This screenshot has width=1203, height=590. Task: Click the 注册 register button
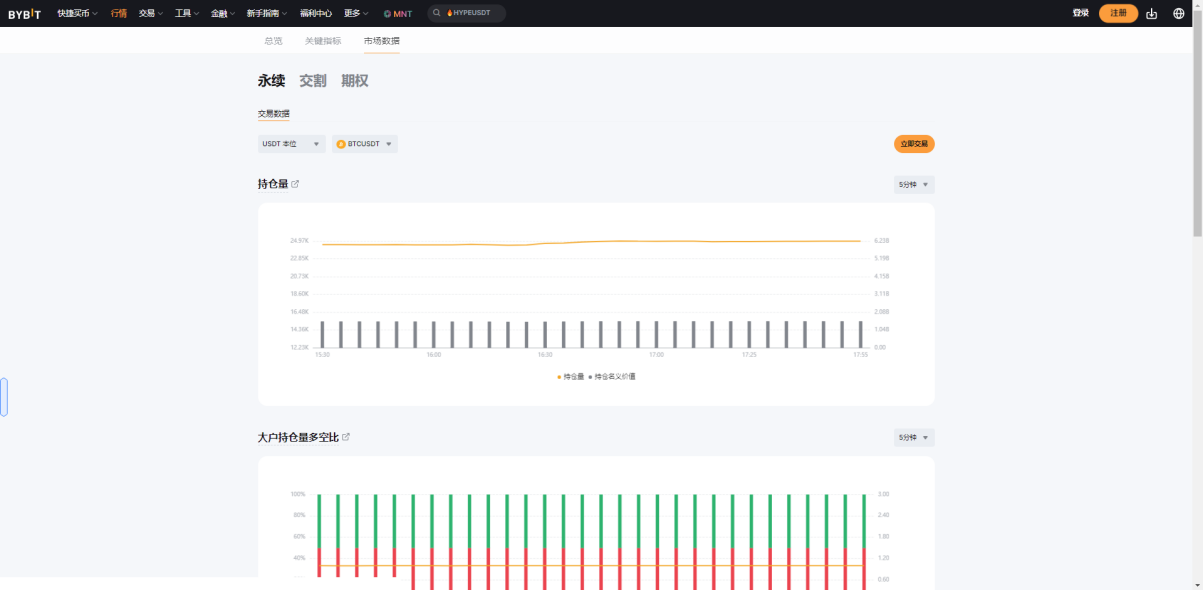pyautogui.click(x=1118, y=13)
